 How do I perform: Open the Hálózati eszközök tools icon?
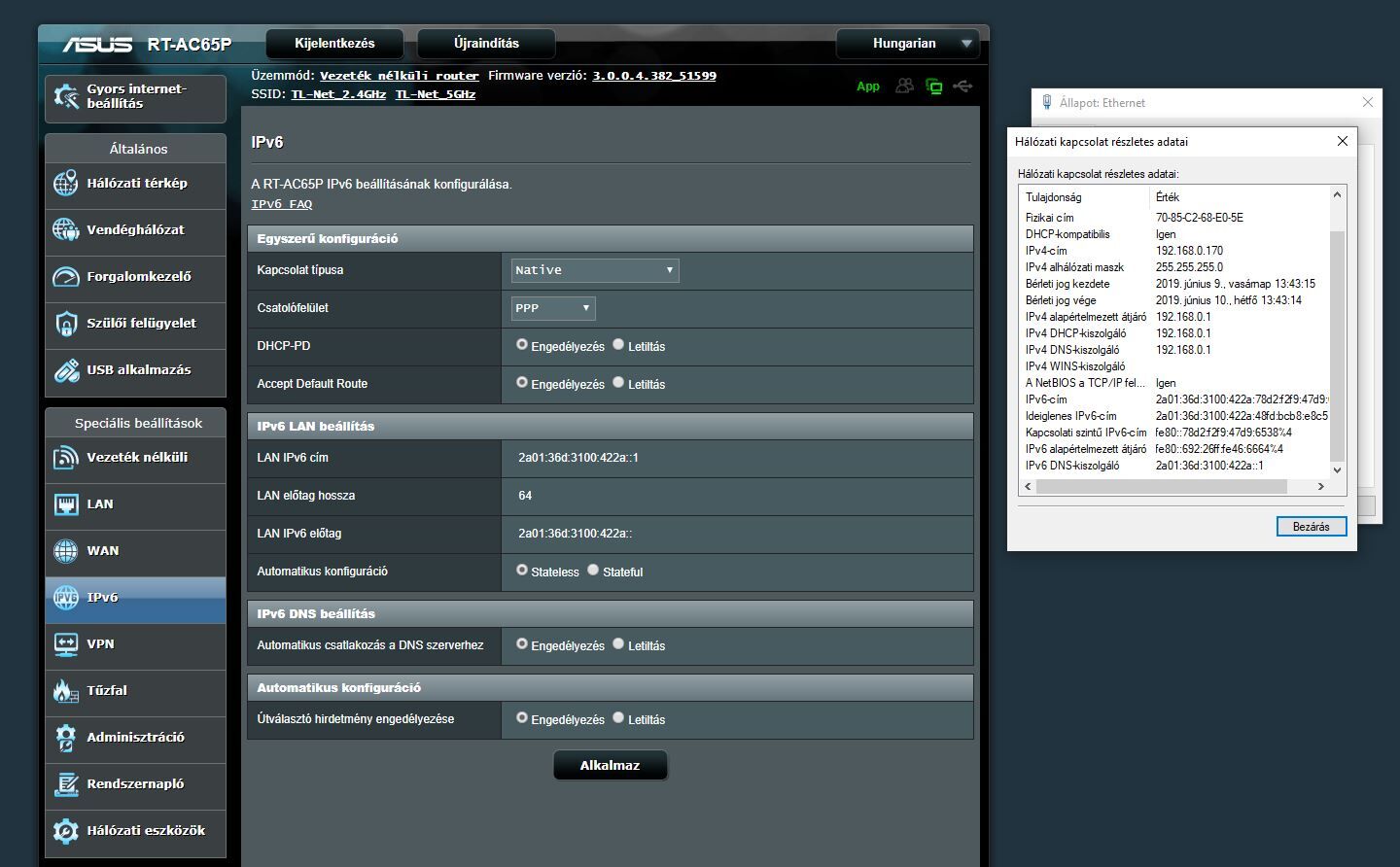coord(66,830)
